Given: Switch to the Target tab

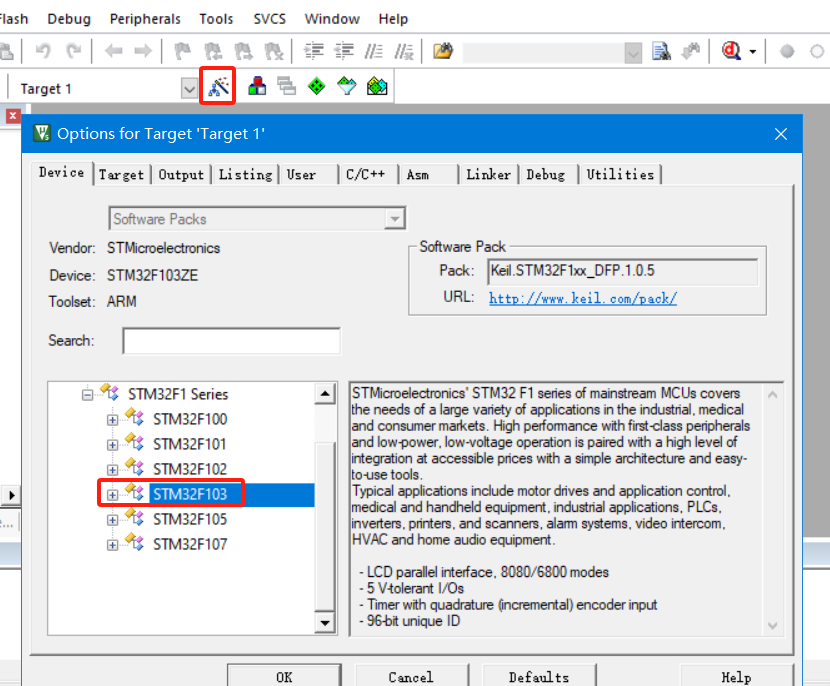Looking at the screenshot, I should [x=121, y=175].
